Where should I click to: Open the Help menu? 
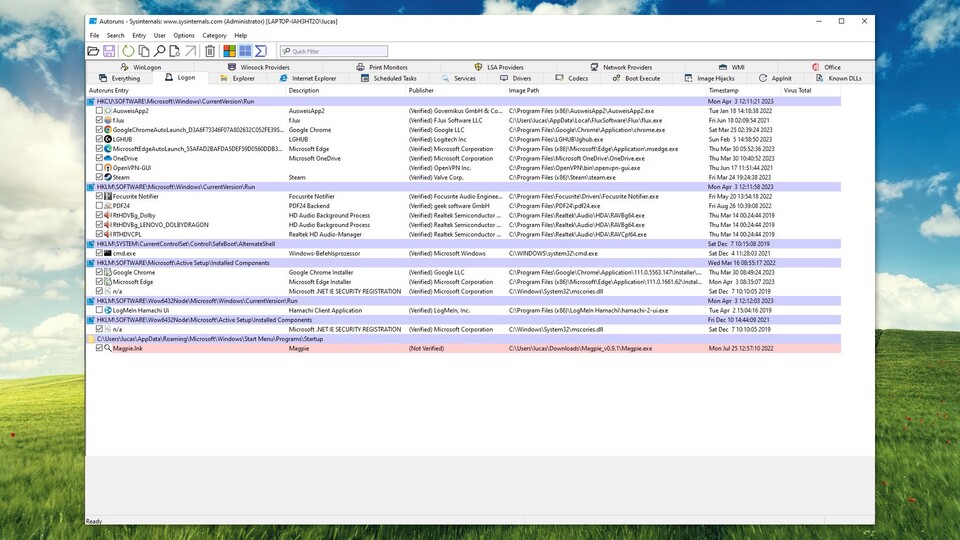pos(241,36)
